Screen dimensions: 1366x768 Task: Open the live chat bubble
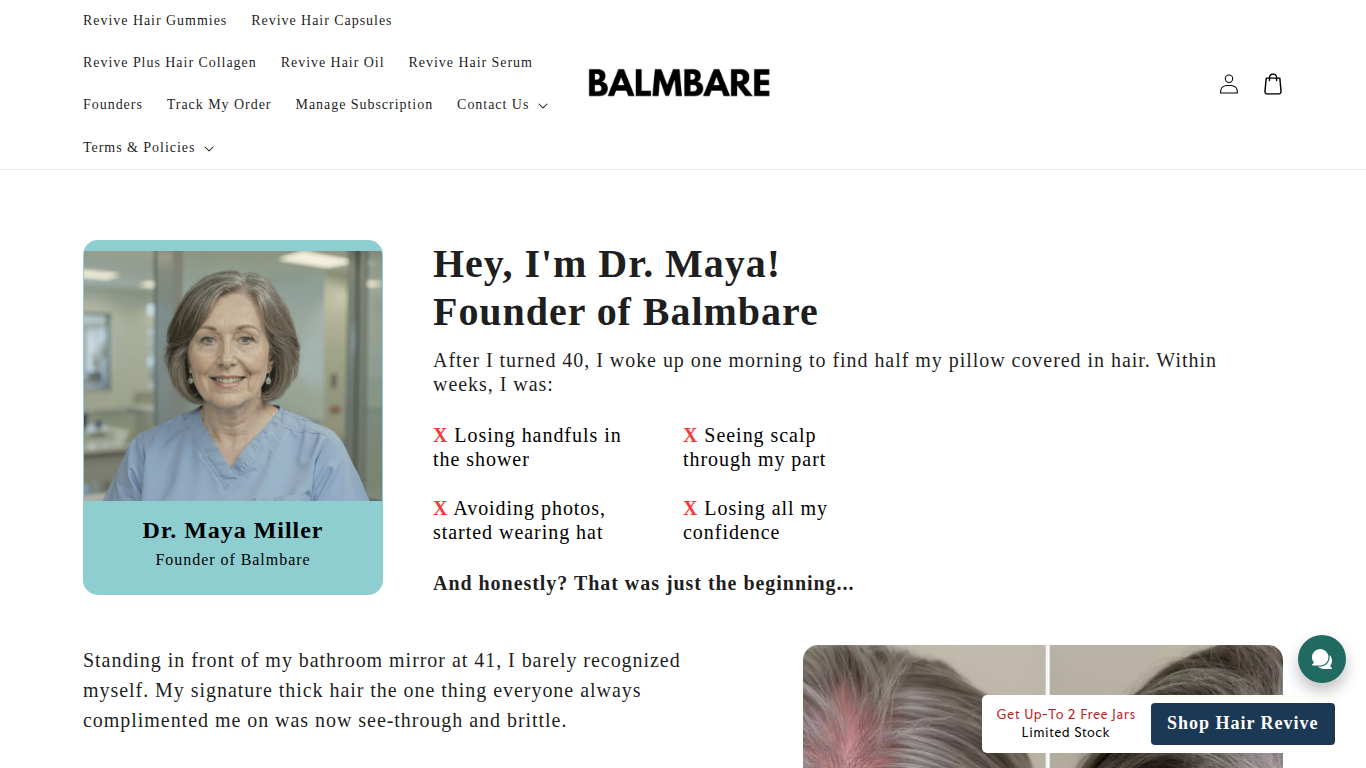click(1321, 659)
